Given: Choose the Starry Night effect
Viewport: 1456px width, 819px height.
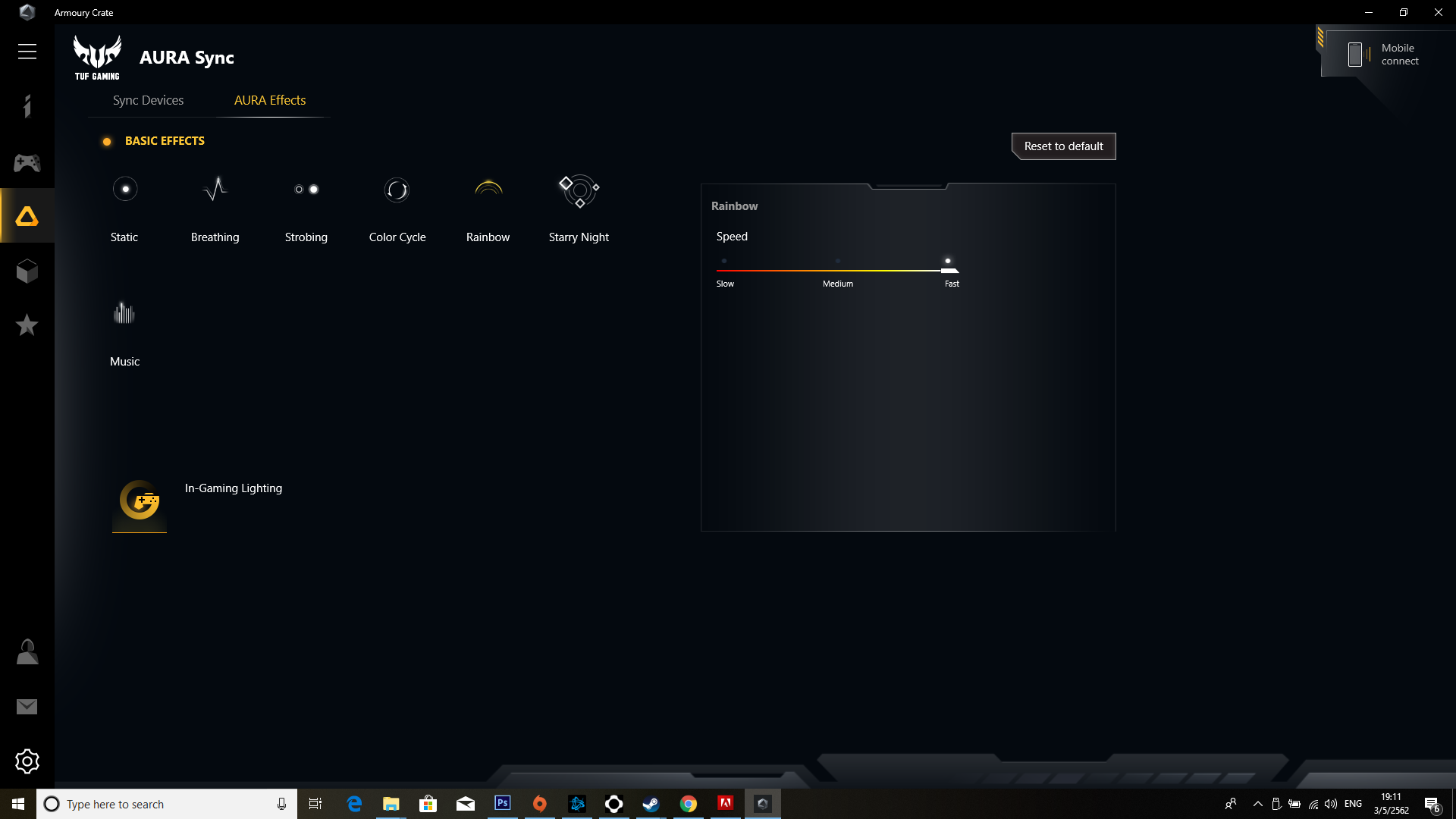Looking at the screenshot, I should pos(579,191).
